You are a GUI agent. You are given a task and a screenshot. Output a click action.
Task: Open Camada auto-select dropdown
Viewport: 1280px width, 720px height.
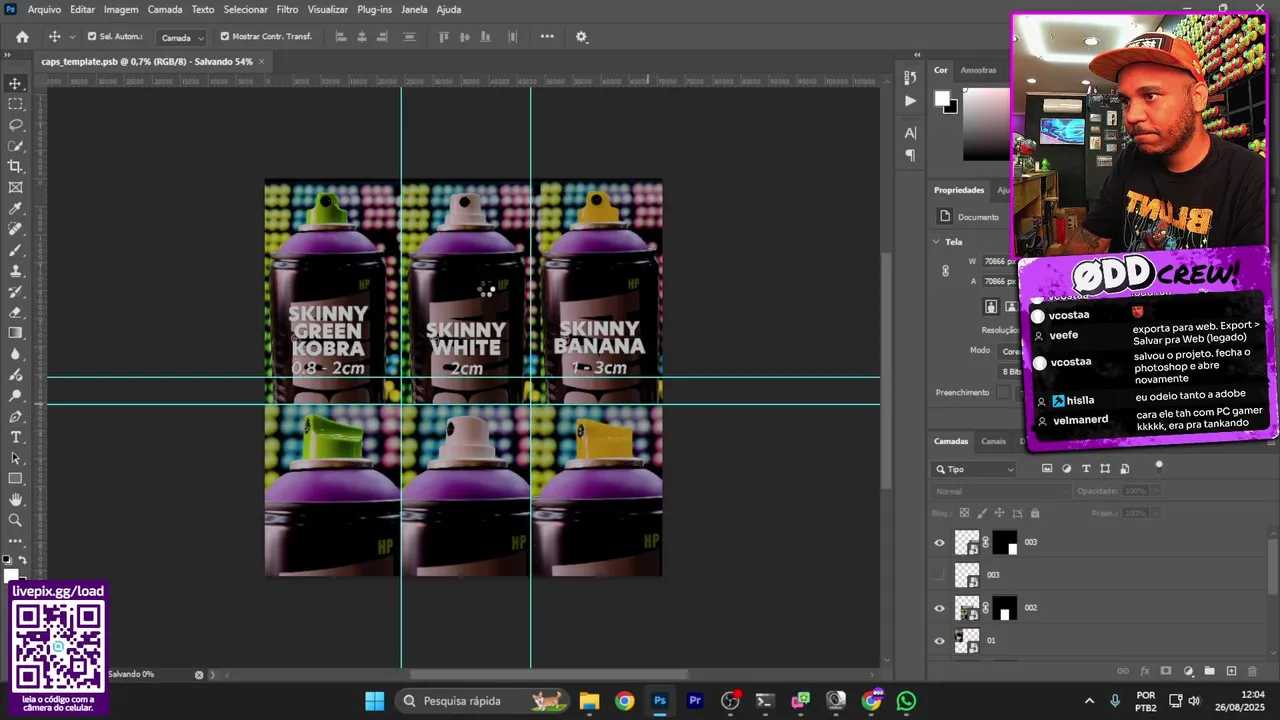(x=181, y=37)
